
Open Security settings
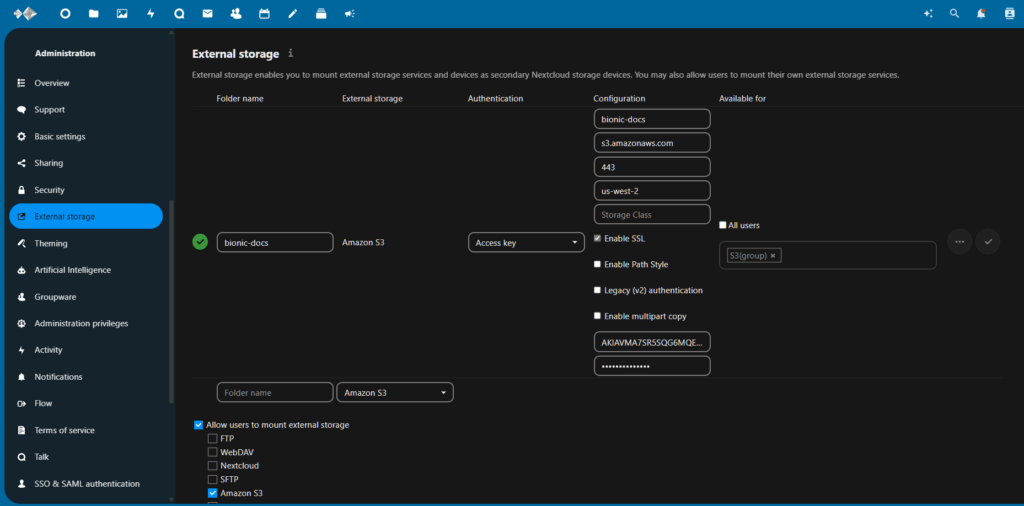pos(86,190)
